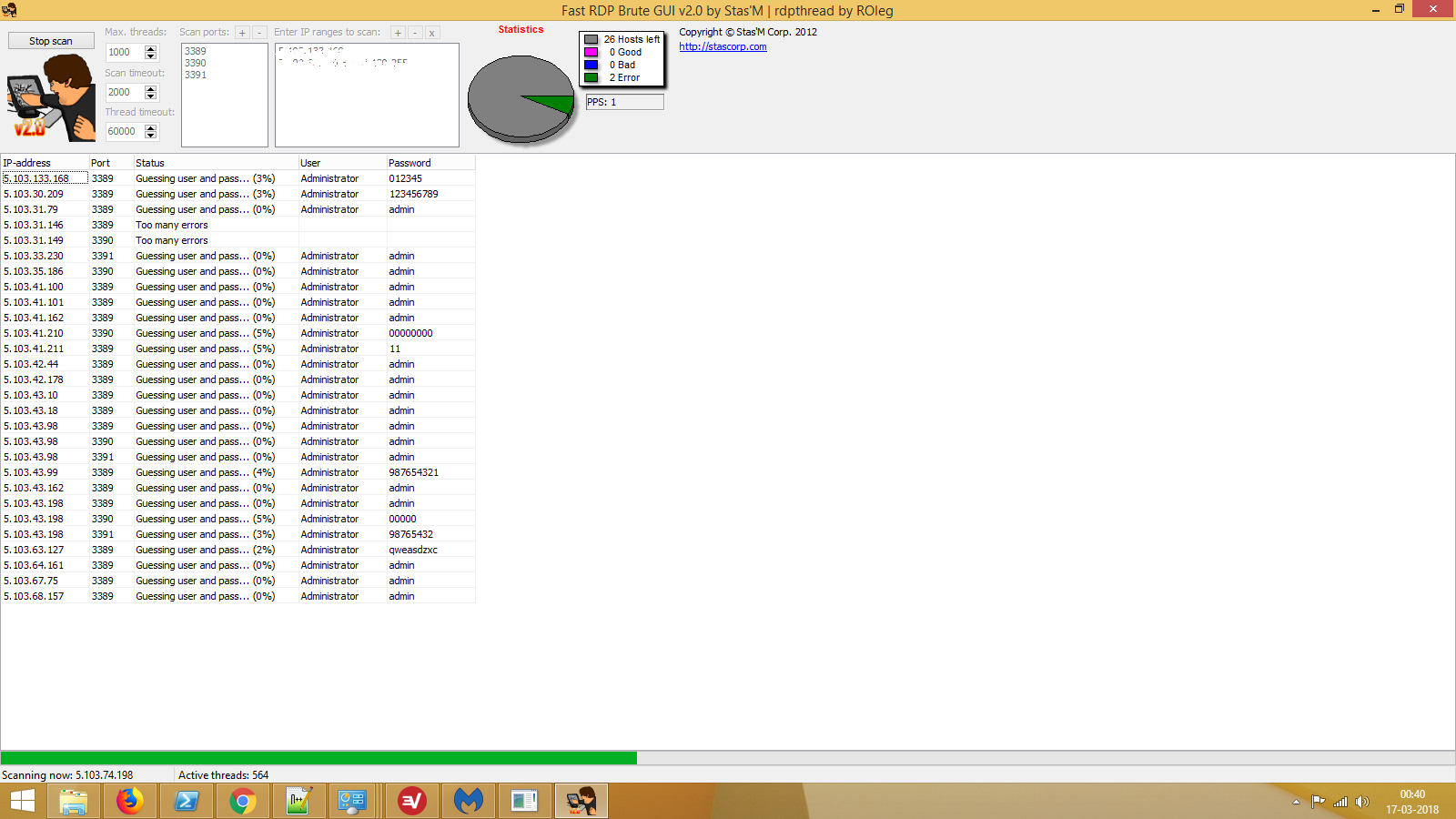The image size is (1456, 819).
Task: Decrease Scan timeout with the down arrow
Action: [151, 96]
